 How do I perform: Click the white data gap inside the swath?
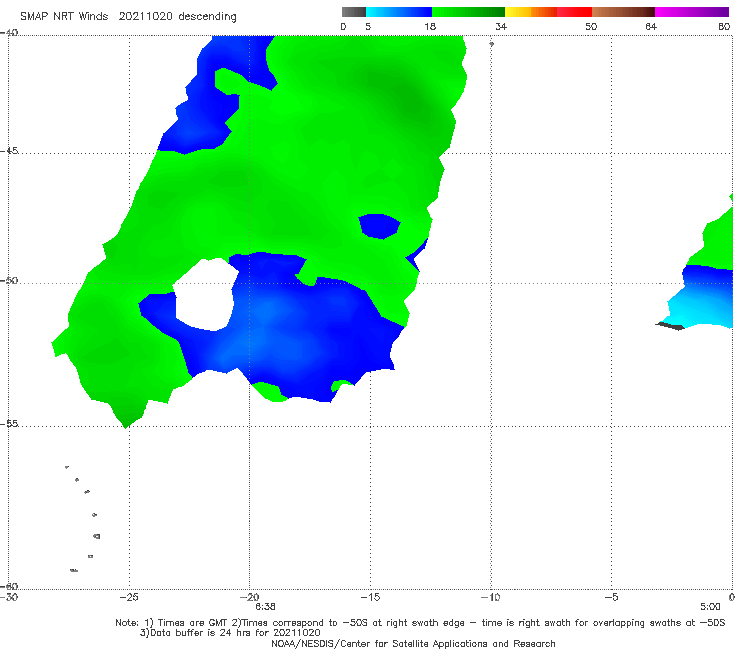pyautogui.click(x=206, y=295)
